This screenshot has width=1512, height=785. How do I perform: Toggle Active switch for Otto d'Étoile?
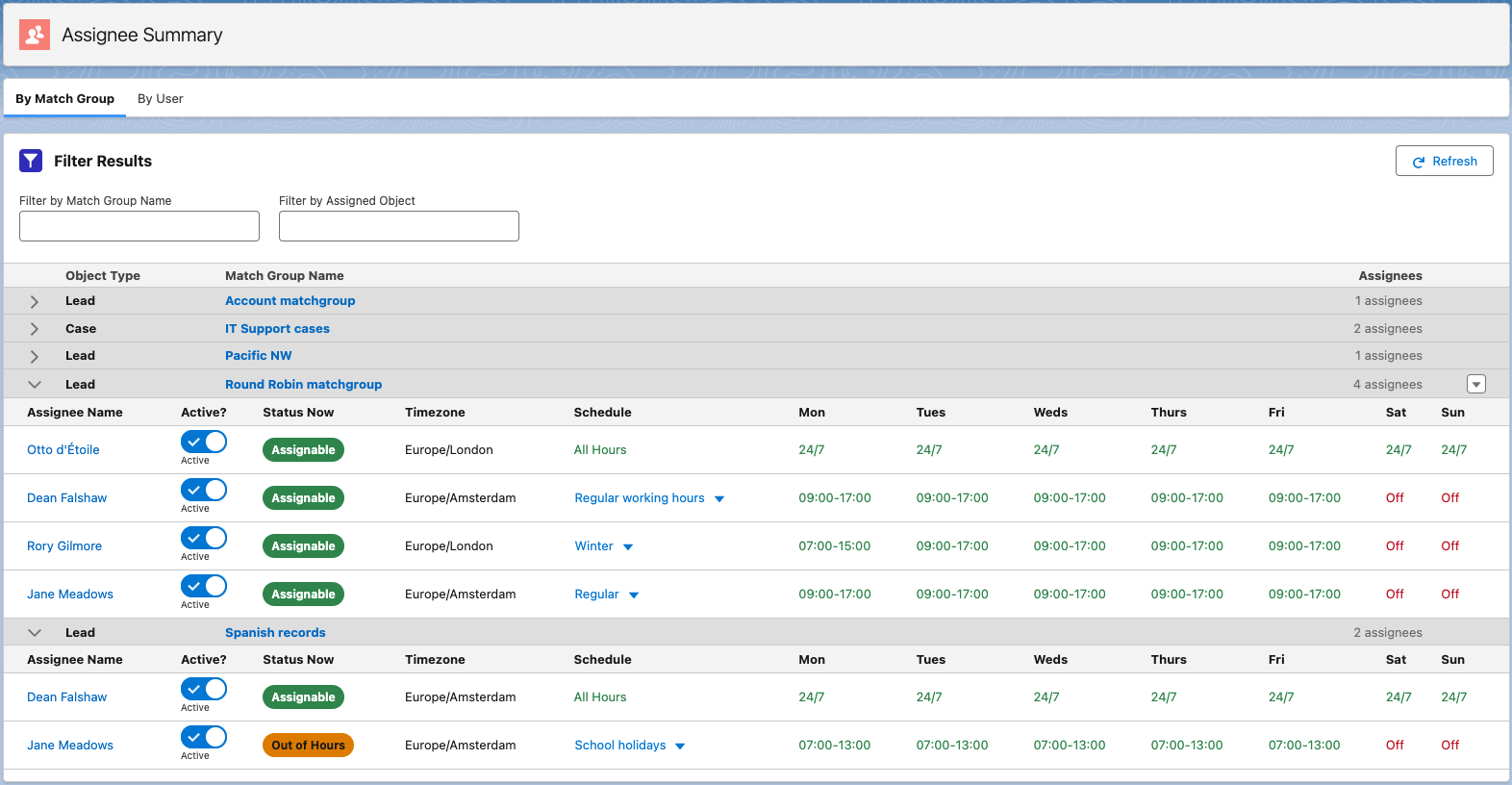[x=204, y=442]
